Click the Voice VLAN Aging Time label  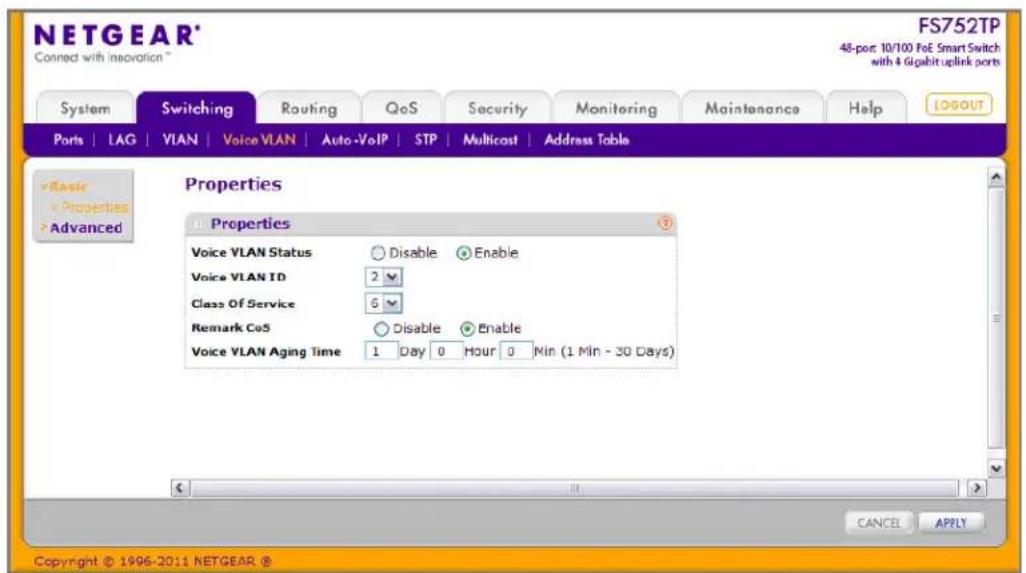(x=266, y=352)
